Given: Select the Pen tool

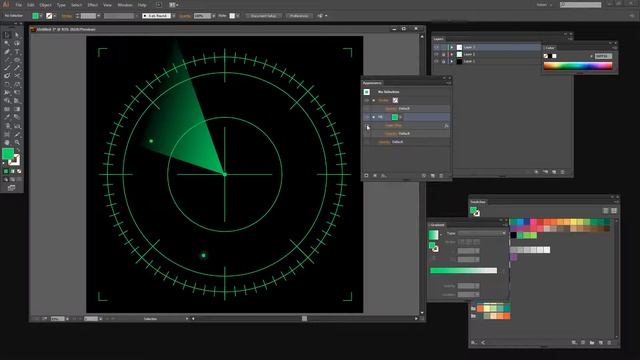Looking at the screenshot, I should [7, 52].
